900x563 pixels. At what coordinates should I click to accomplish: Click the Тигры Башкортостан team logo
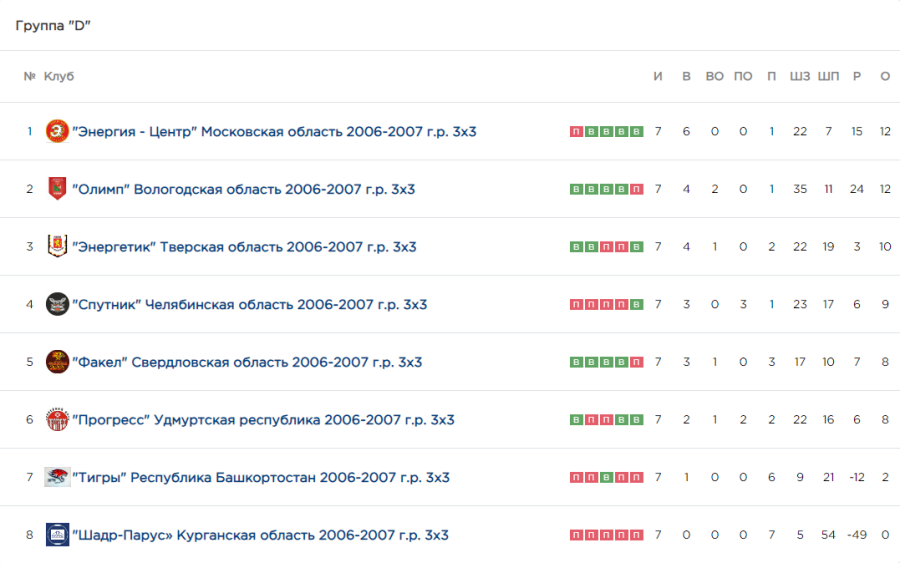57,477
